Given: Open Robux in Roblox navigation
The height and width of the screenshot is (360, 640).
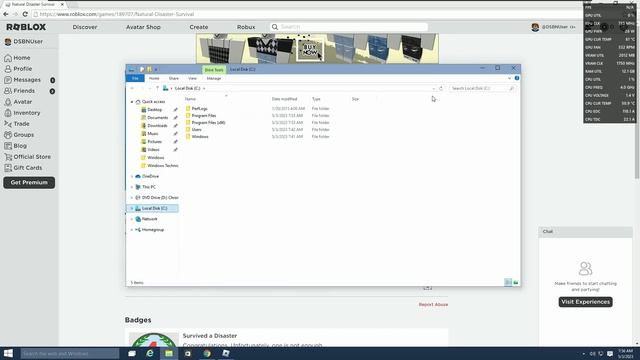Looking at the screenshot, I should 246,27.
